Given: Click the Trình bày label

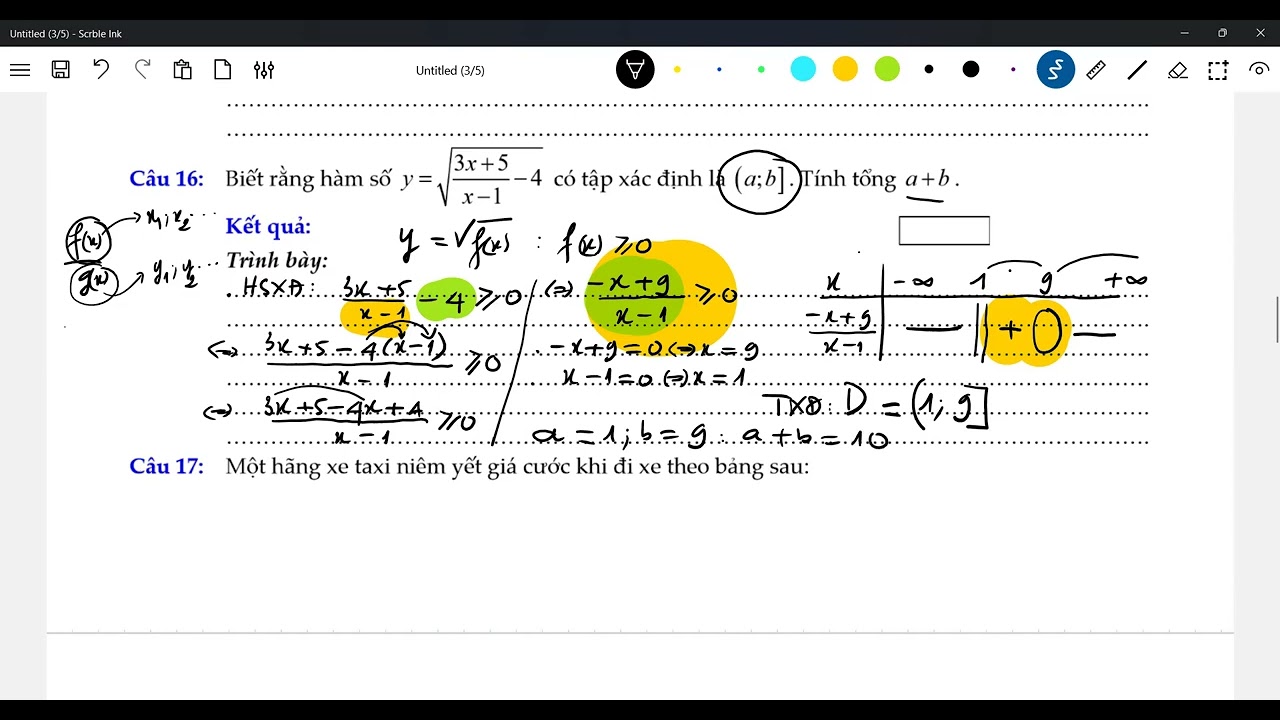Looking at the screenshot, I should pyautogui.click(x=277, y=261).
